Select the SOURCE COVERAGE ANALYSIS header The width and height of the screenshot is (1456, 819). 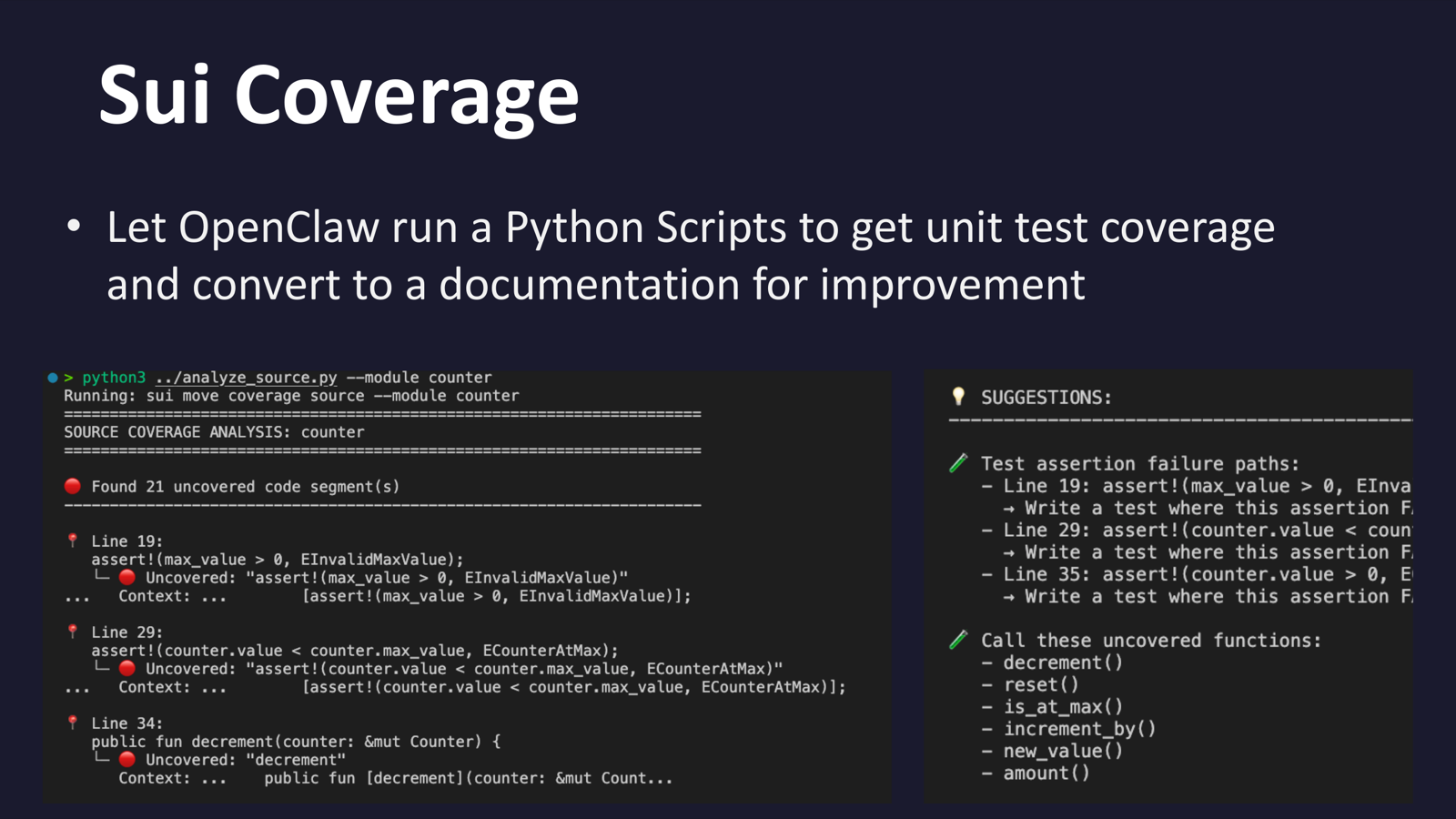pyautogui.click(x=213, y=431)
